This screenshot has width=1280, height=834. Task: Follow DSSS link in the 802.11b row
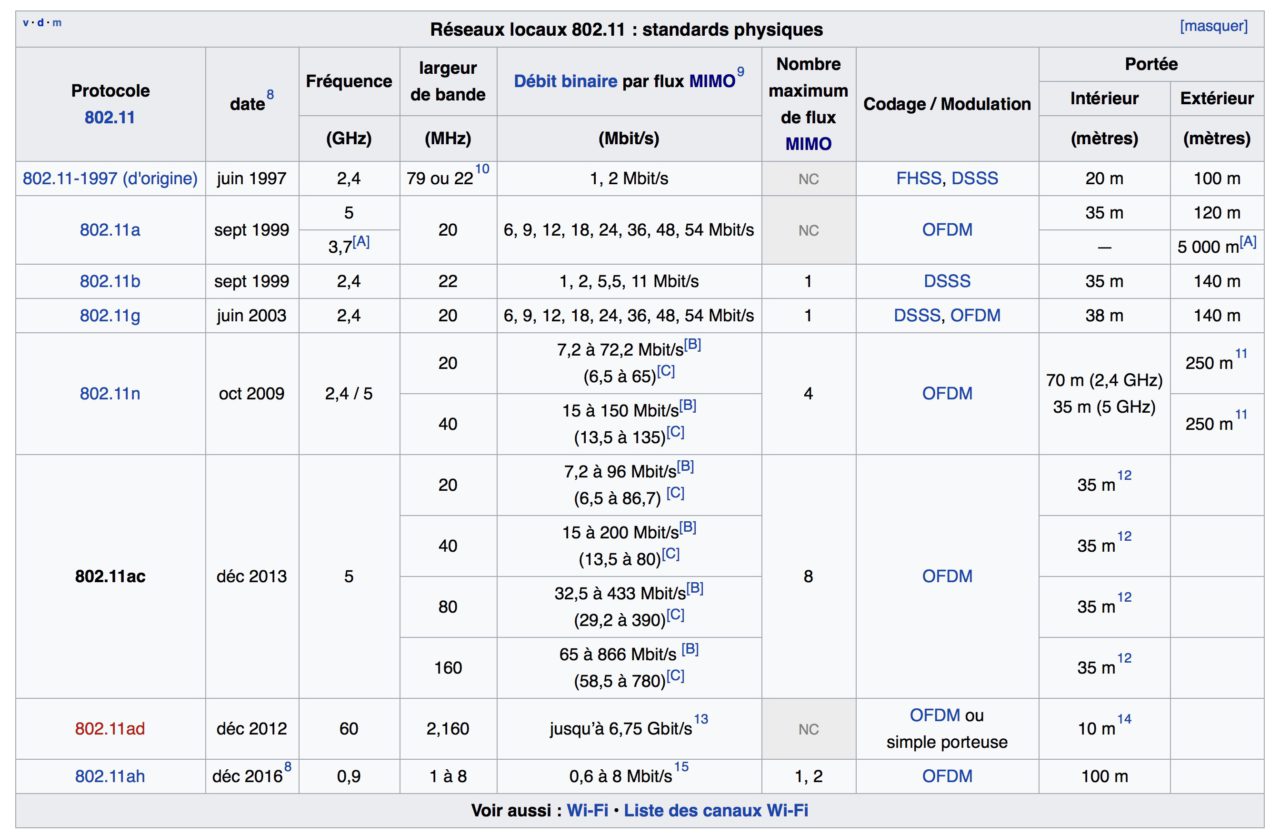(947, 281)
